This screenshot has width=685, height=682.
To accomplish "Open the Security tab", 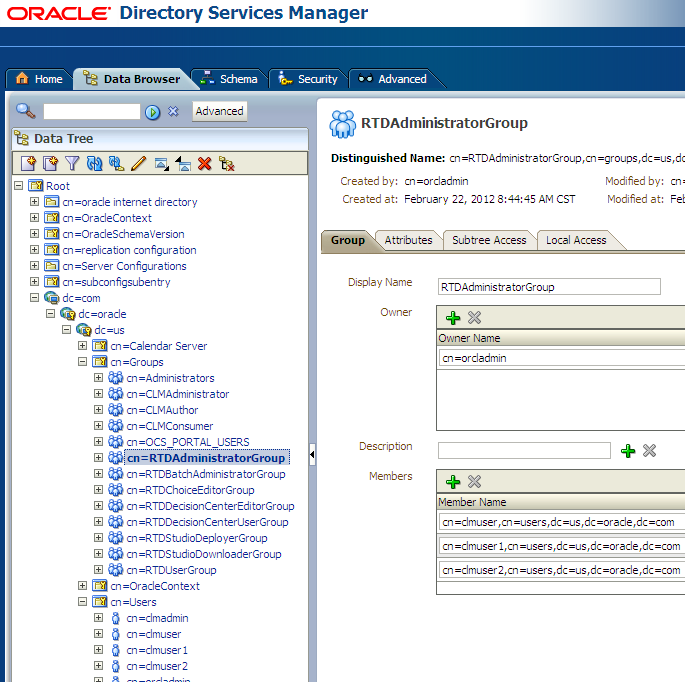I will [x=308, y=79].
